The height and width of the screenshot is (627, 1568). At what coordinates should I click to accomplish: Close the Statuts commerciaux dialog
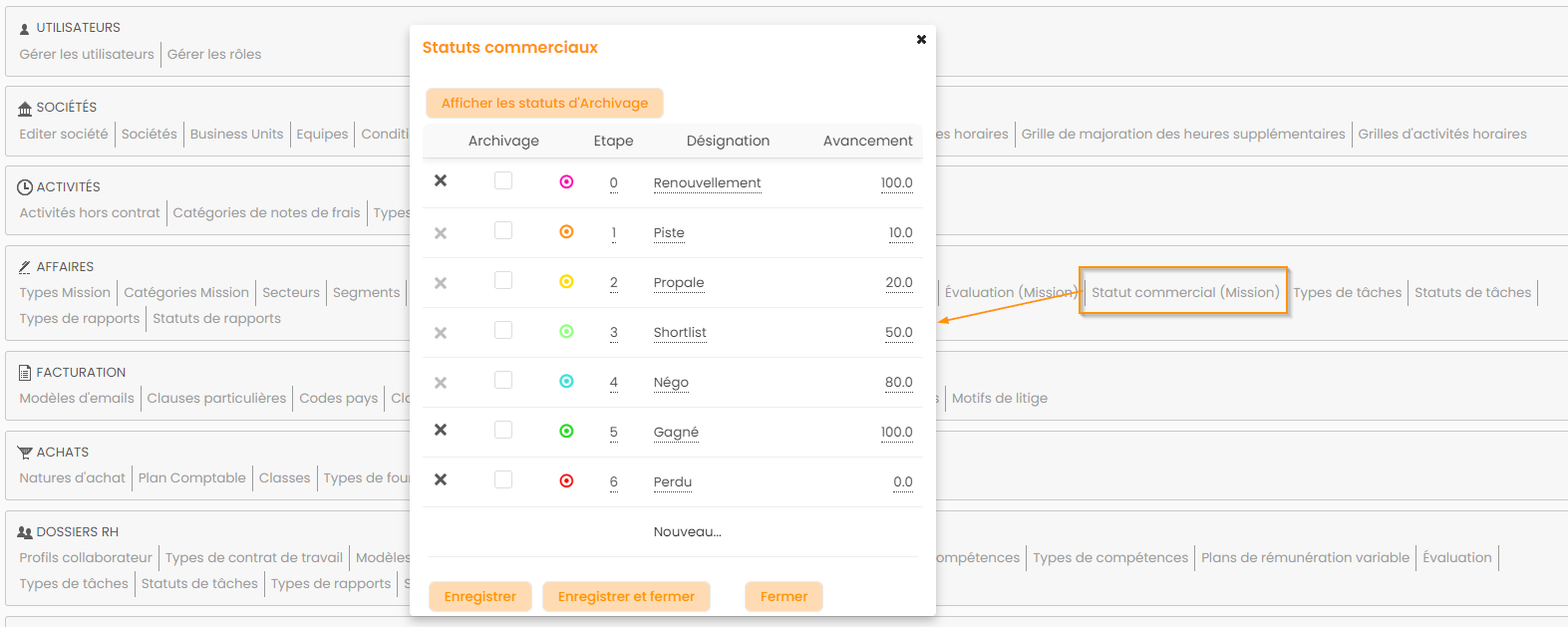[921, 40]
